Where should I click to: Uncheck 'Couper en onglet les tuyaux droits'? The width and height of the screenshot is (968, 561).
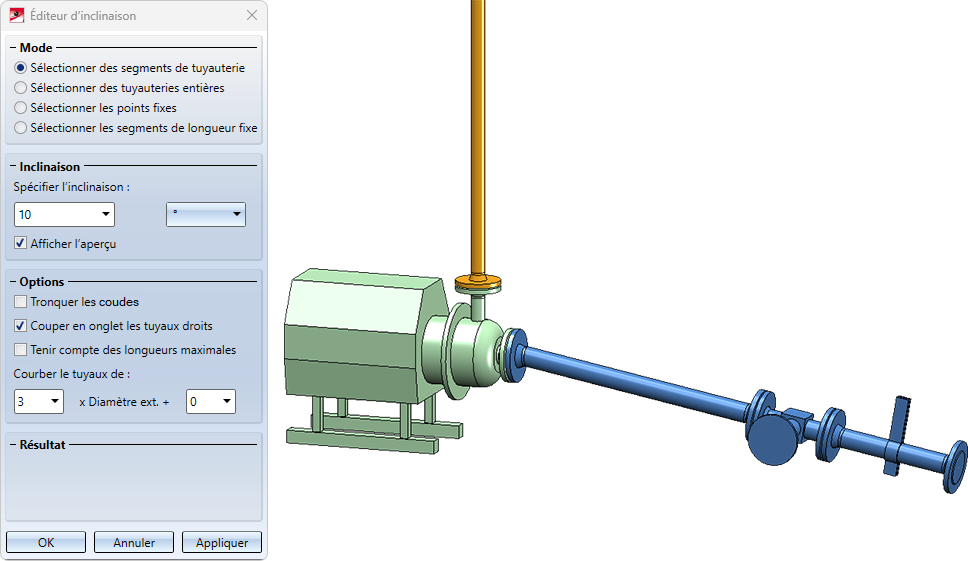[x=21, y=326]
